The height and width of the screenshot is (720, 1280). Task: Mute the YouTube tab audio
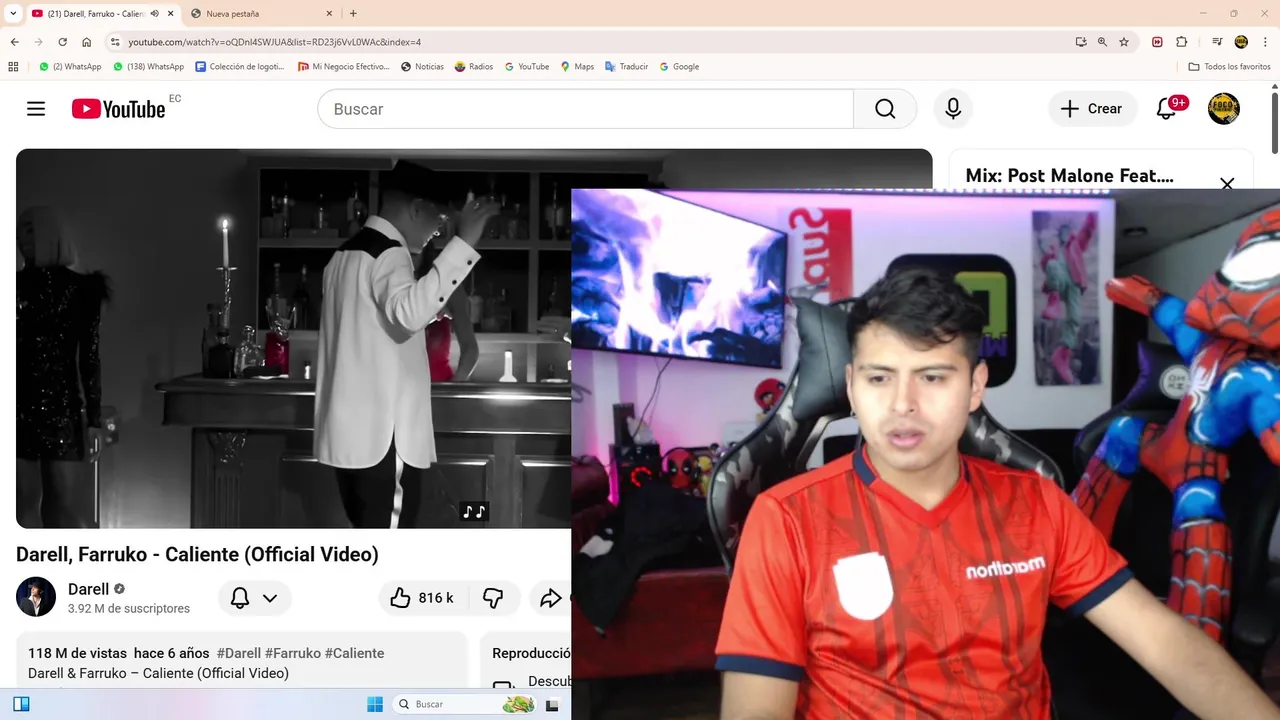(x=155, y=14)
